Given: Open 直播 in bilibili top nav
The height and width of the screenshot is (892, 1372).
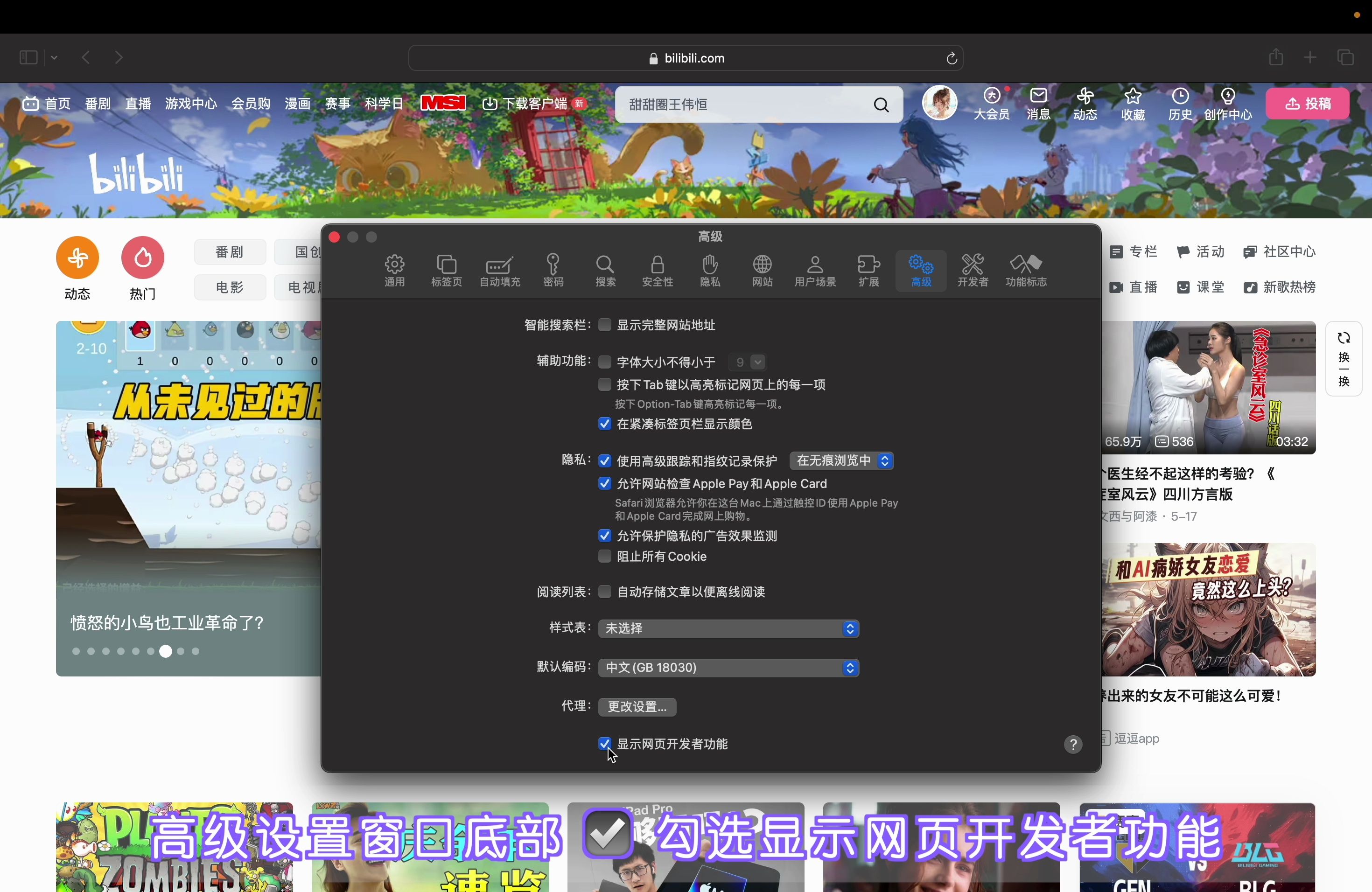Looking at the screenshot, I should click(x=138, y=104).
